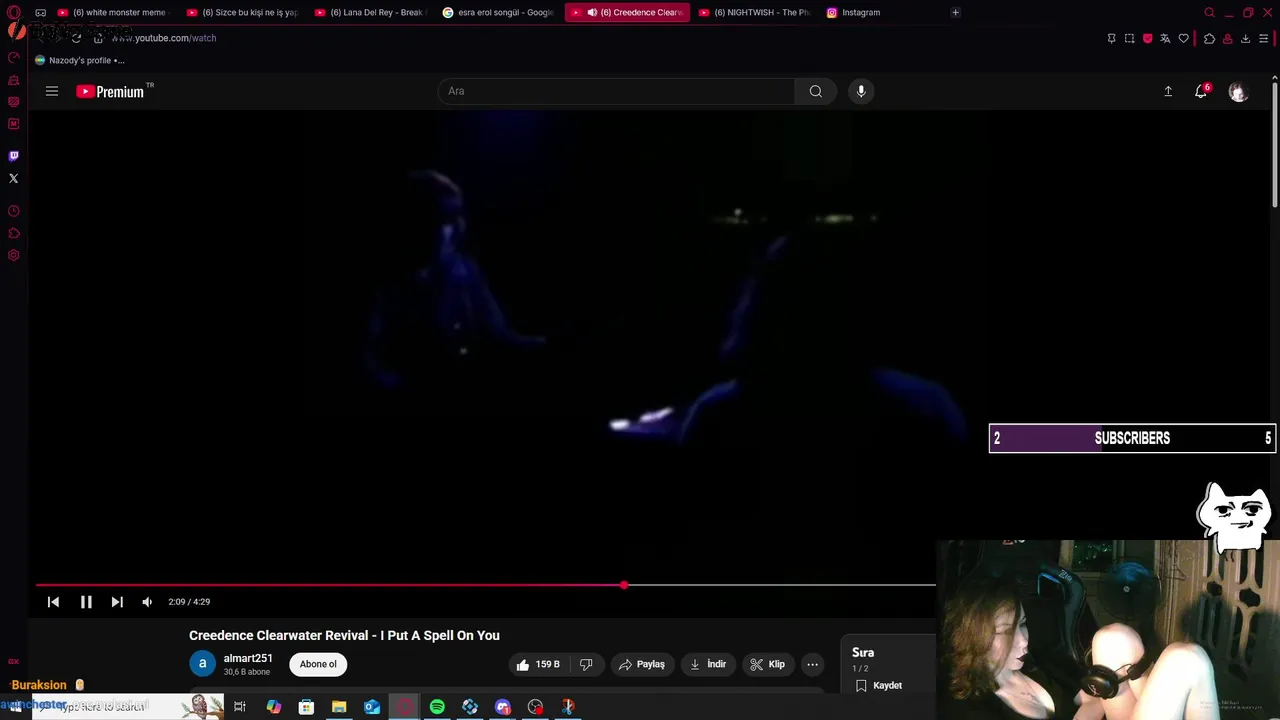This screenshot has width=1280, height=720.
Task: Open Opera easy setup menu icon
Action: [x=1263, y=38]
